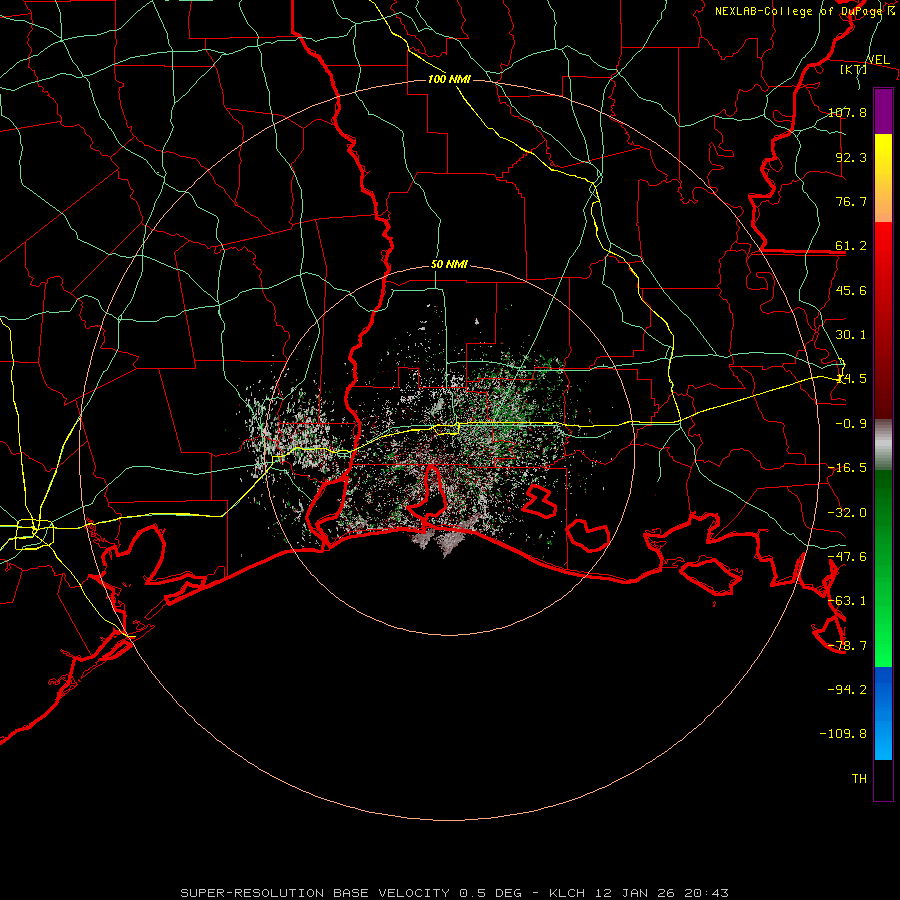Pick the black TH segment of the color bar

883,779
